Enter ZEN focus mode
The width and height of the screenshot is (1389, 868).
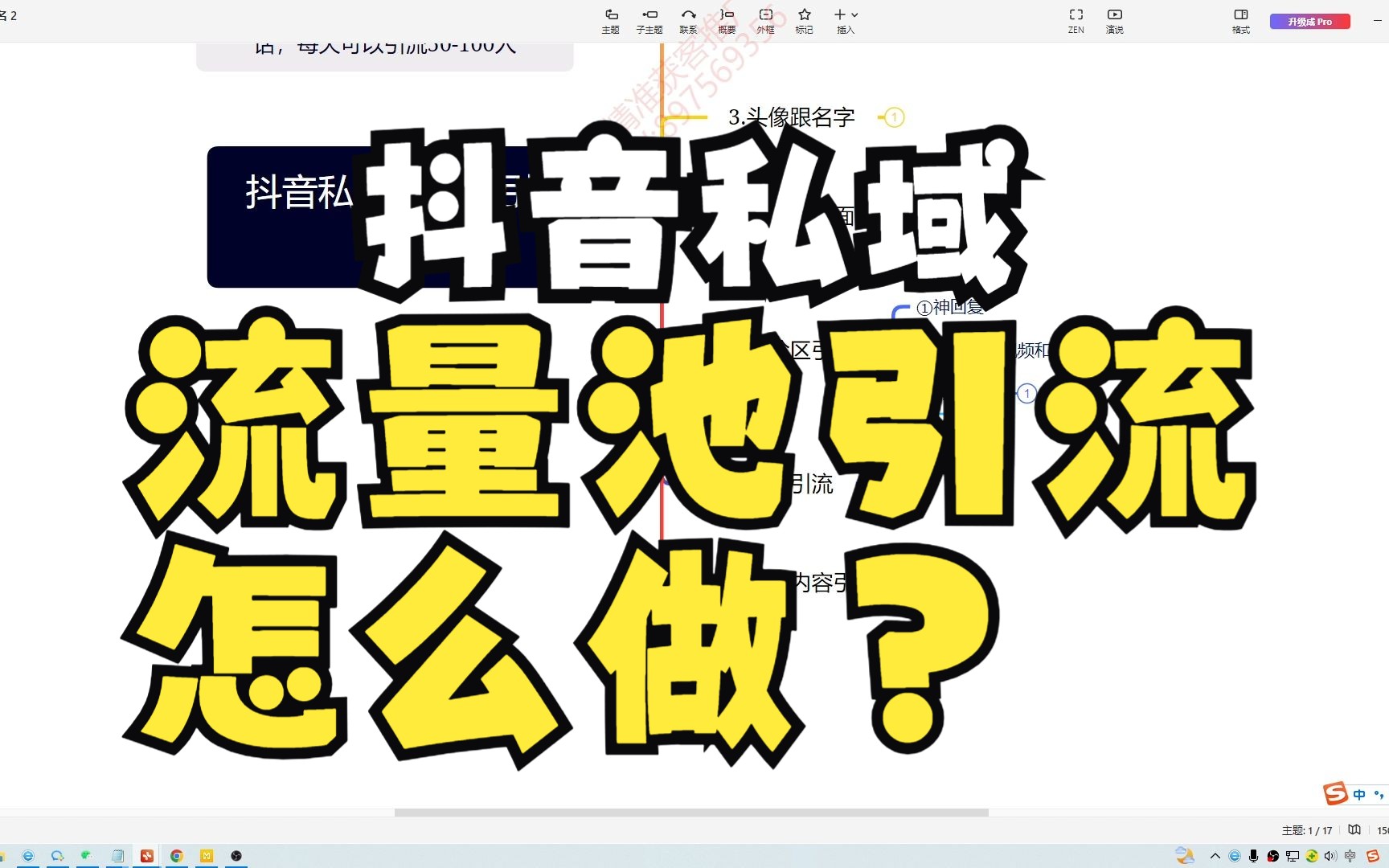(1076, 19)
